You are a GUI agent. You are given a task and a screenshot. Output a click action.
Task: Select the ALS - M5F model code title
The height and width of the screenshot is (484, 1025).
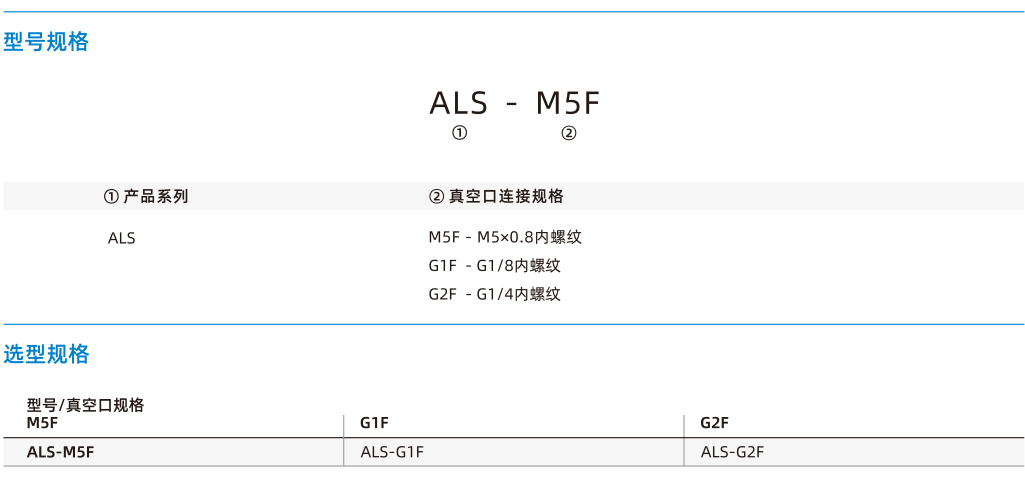point(514,103)
